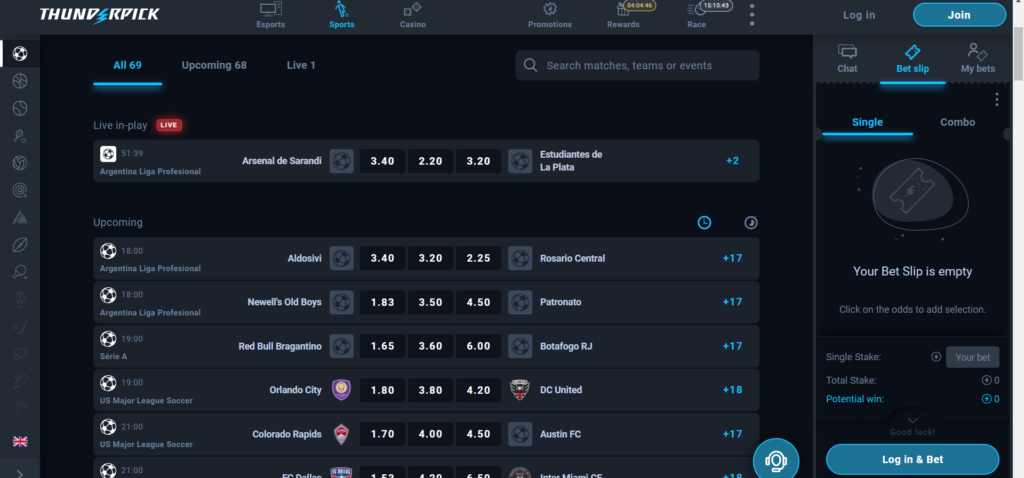Open the Sports section
The height and width of the screenshot is (478, 1024).
pyautogui.click(x=342, y=16)
